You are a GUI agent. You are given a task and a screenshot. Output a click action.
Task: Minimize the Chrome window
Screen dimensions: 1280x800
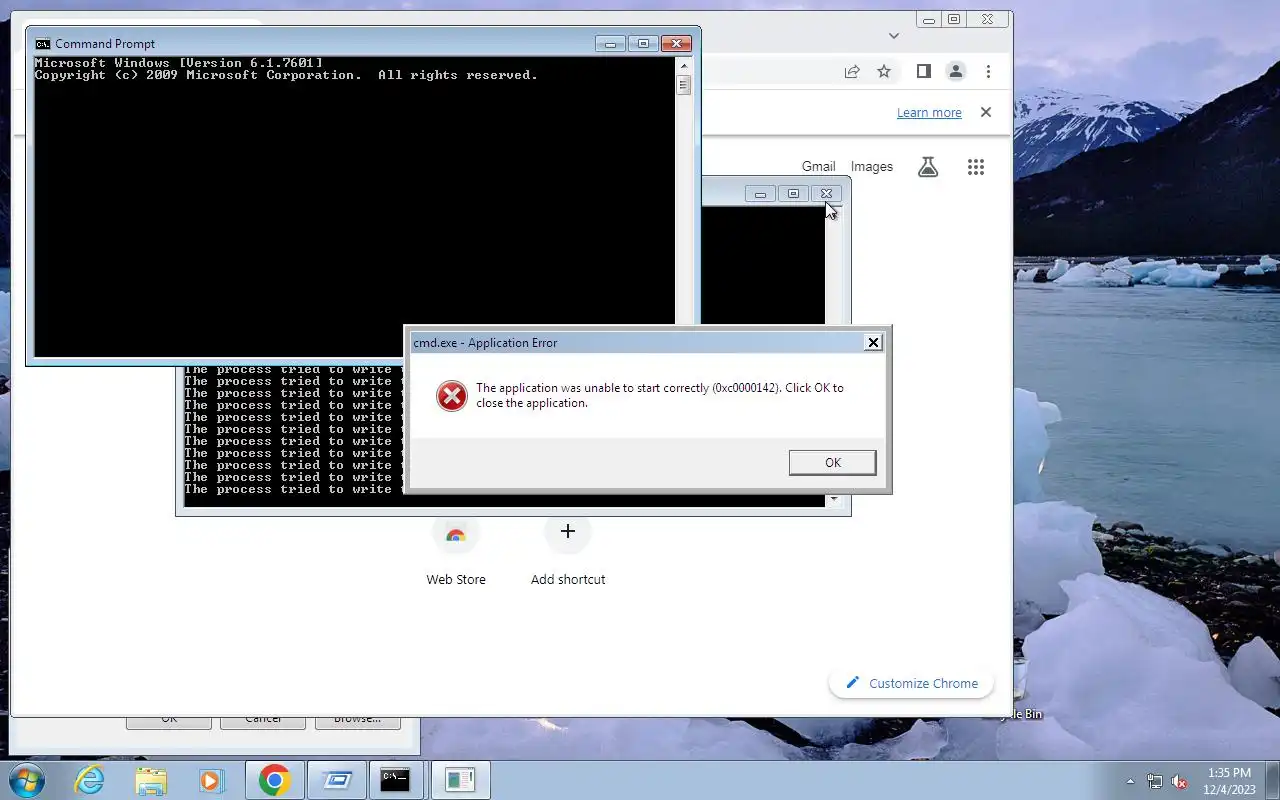click(930, 20)
